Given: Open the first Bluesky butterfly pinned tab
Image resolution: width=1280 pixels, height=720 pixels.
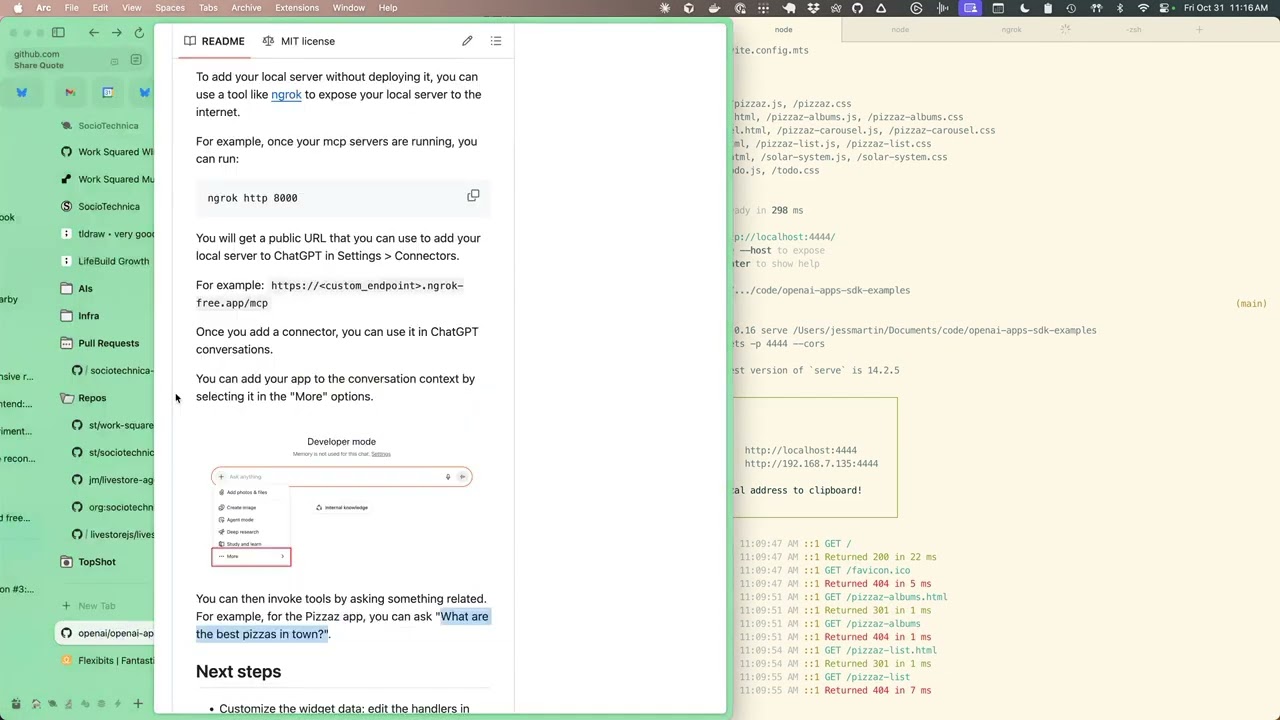Looking at the screenshot, I should click(22, 92).
